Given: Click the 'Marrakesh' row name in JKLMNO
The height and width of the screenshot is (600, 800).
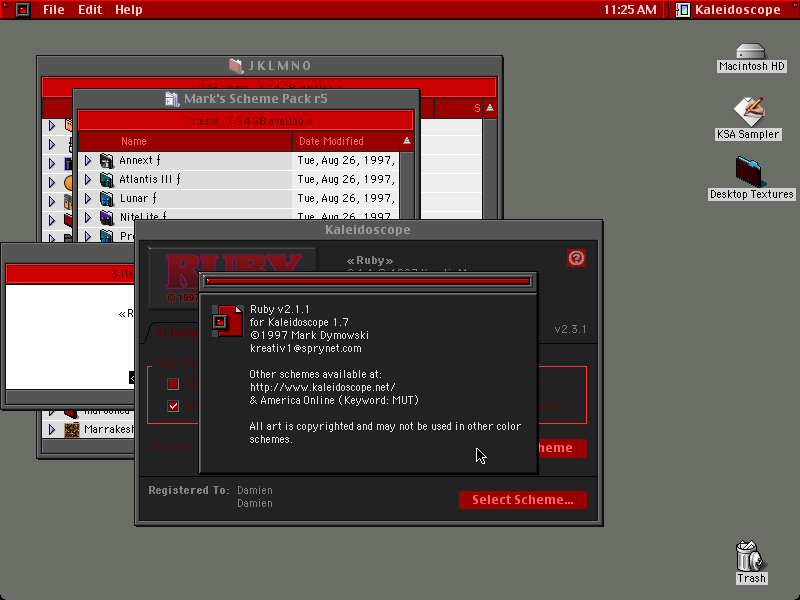Looking at the screenshot, I should point(109,430).
